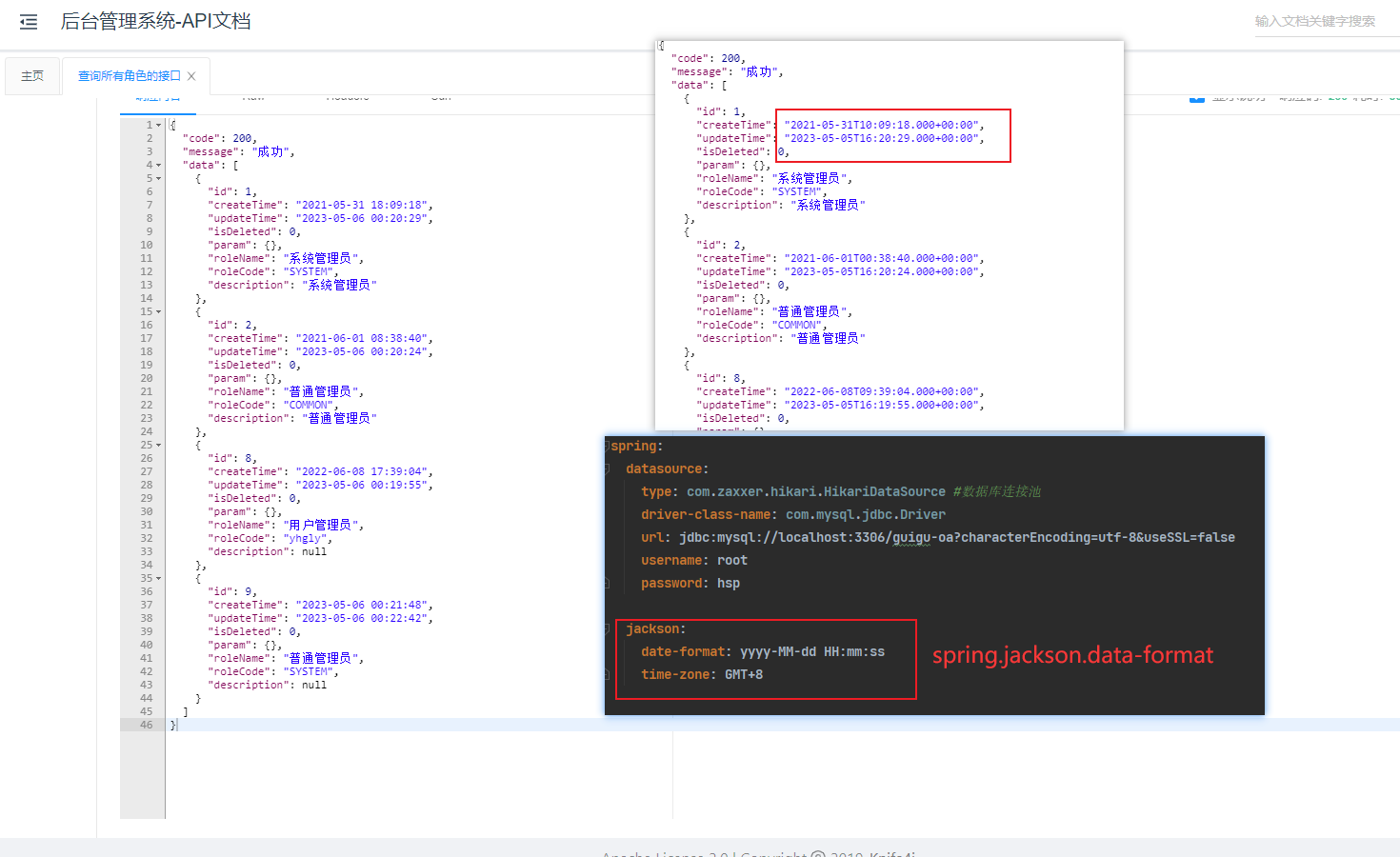Click the jdbc:mysql url line in the YAML config
Image resolution: width=1400 pixels, height=857 pixels.
tap(956, 537)
